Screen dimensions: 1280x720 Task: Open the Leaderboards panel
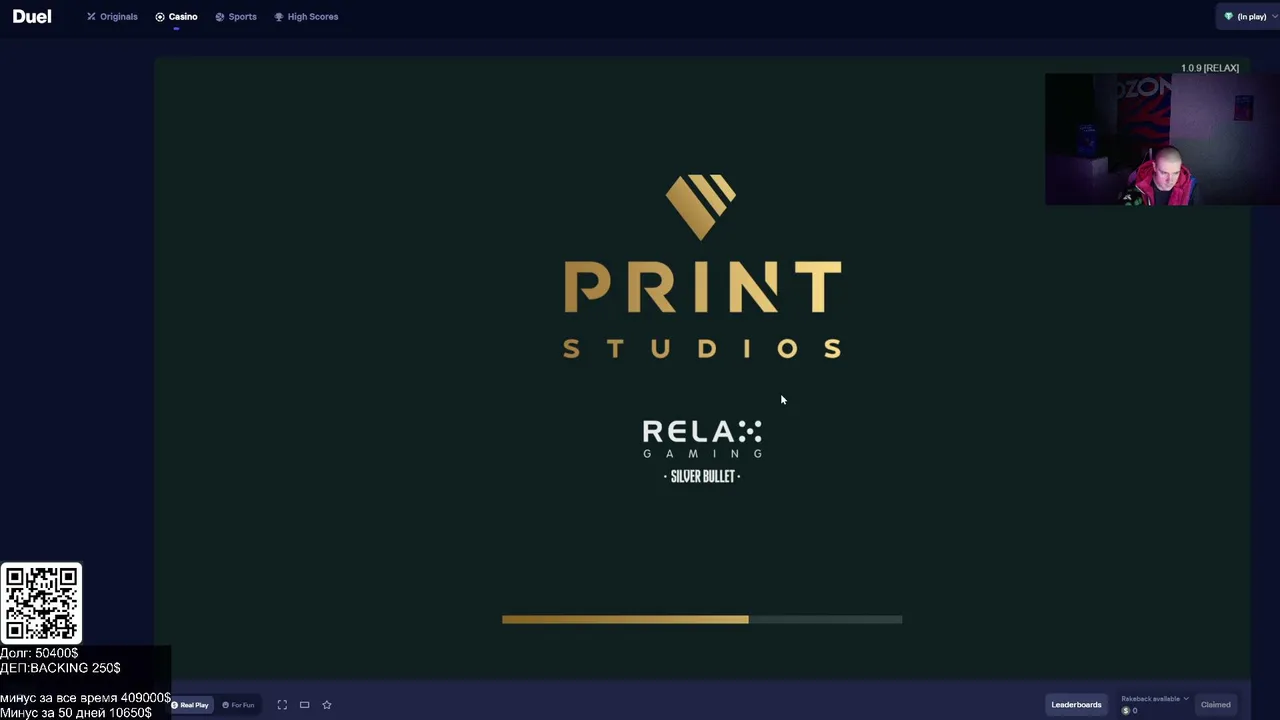pos(1076,705)
